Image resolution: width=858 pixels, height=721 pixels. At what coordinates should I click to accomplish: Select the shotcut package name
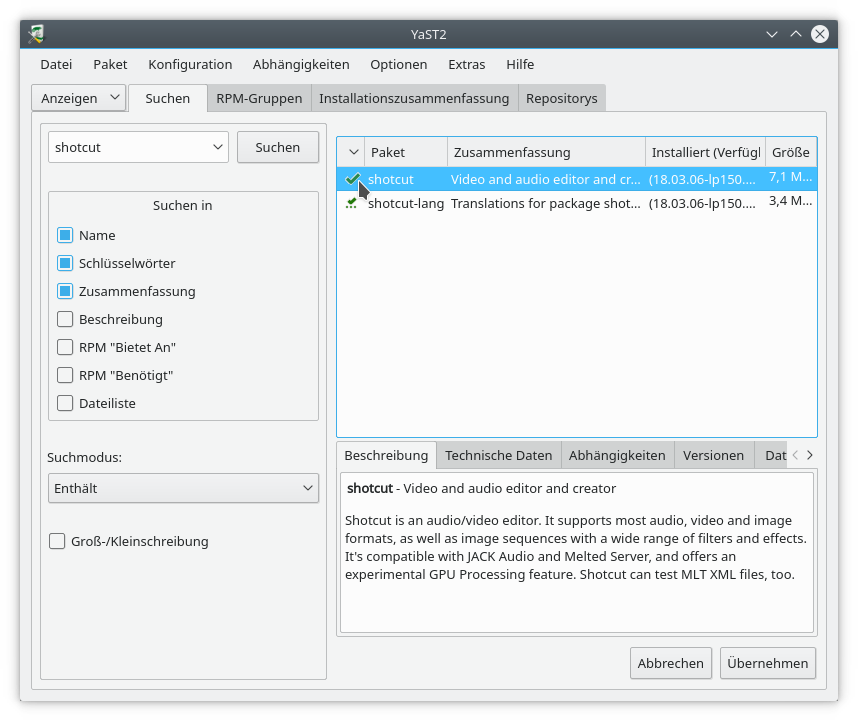click(x=391, y=179)
